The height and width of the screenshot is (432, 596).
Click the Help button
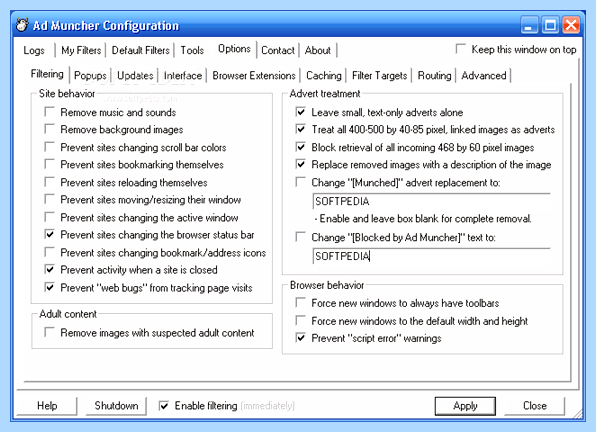click(47, 406)
